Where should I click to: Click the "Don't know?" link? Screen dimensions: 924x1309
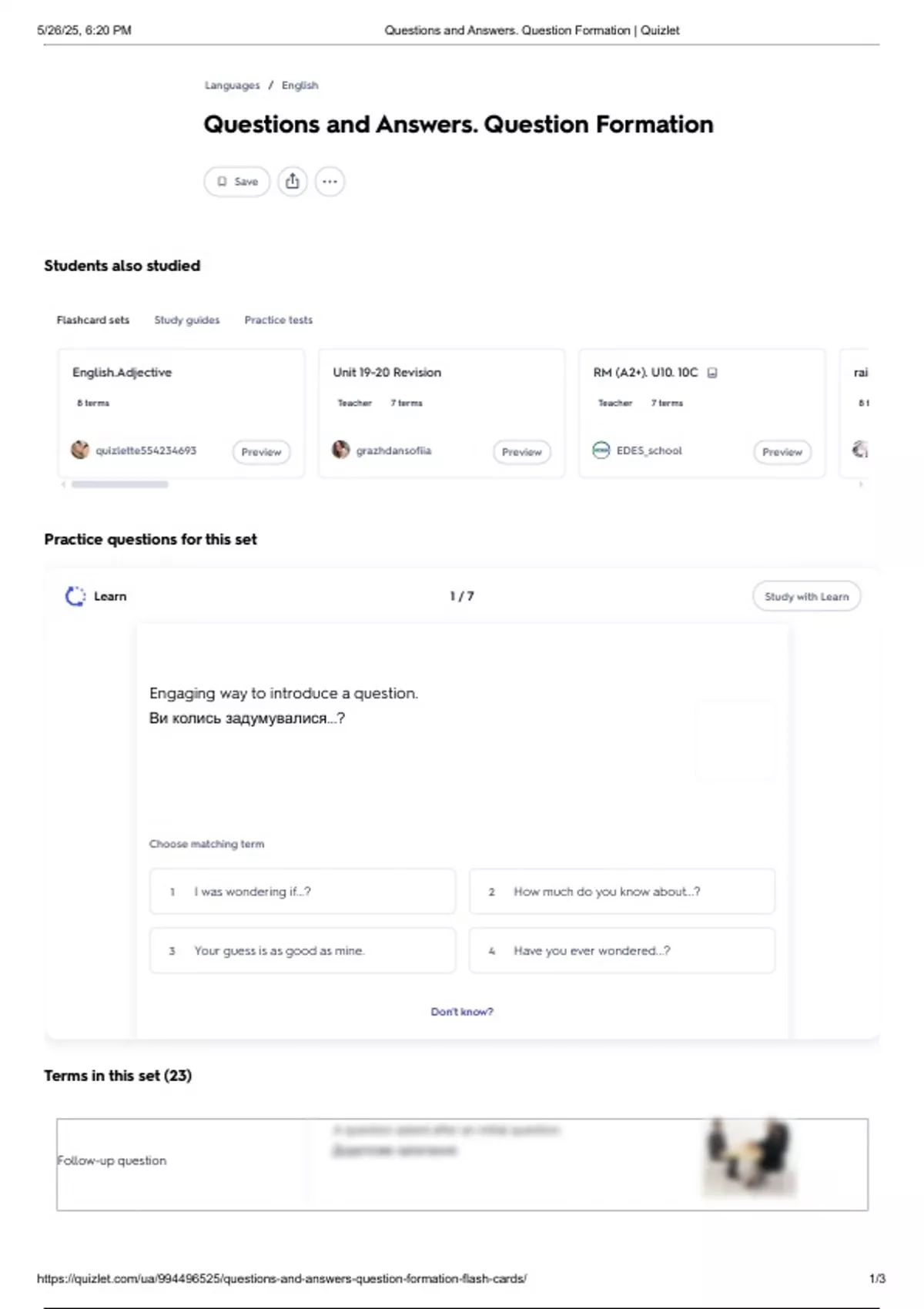click(462, 1012)
